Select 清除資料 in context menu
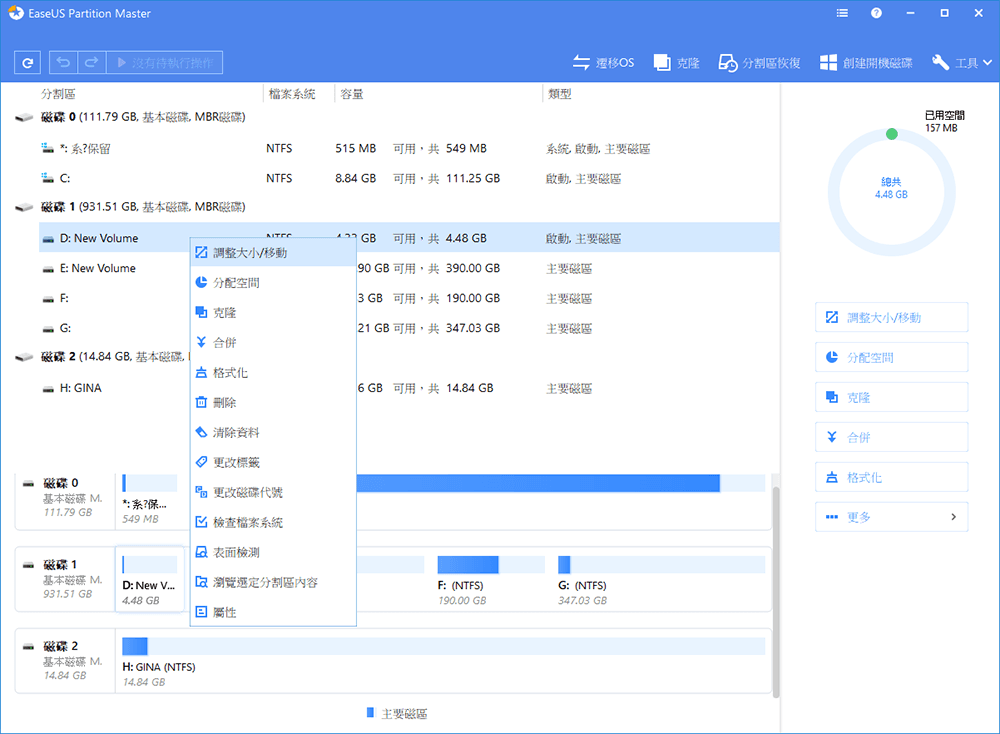The image size is (1000, 734). click(273, 432)
